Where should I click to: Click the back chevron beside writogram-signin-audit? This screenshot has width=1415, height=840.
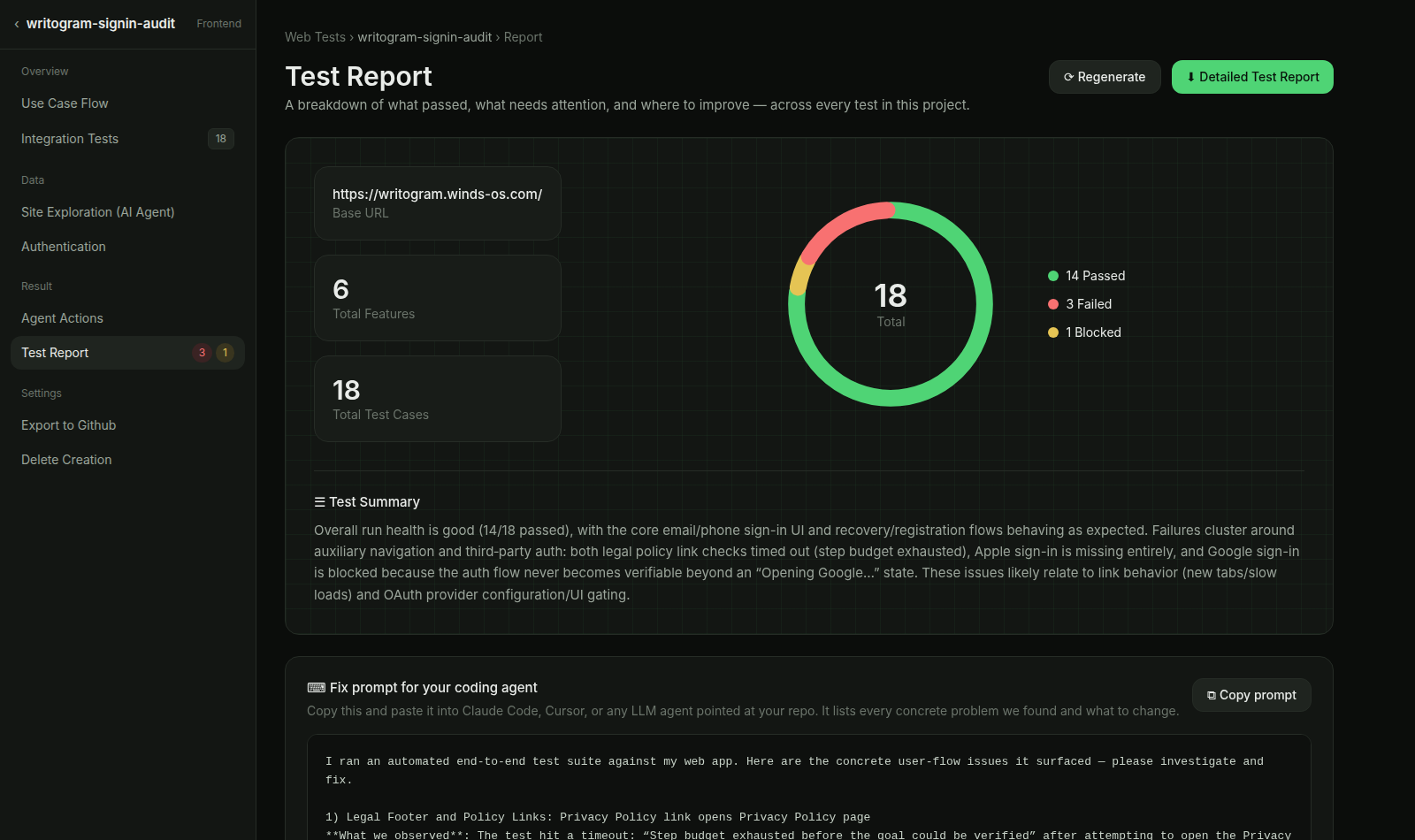pos(17,24)
